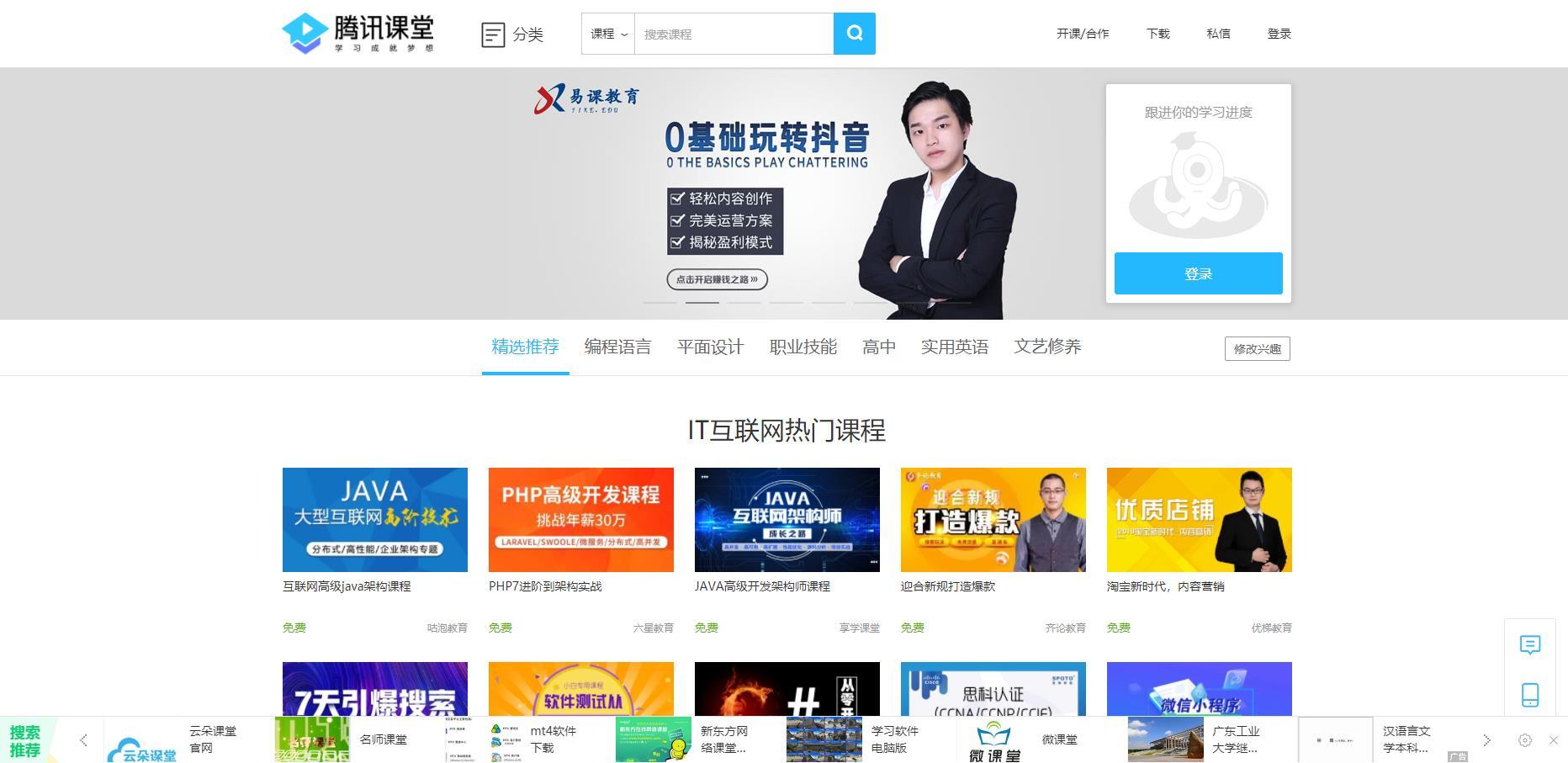Switch to the 精选推荐 tab

coord(525,347)
